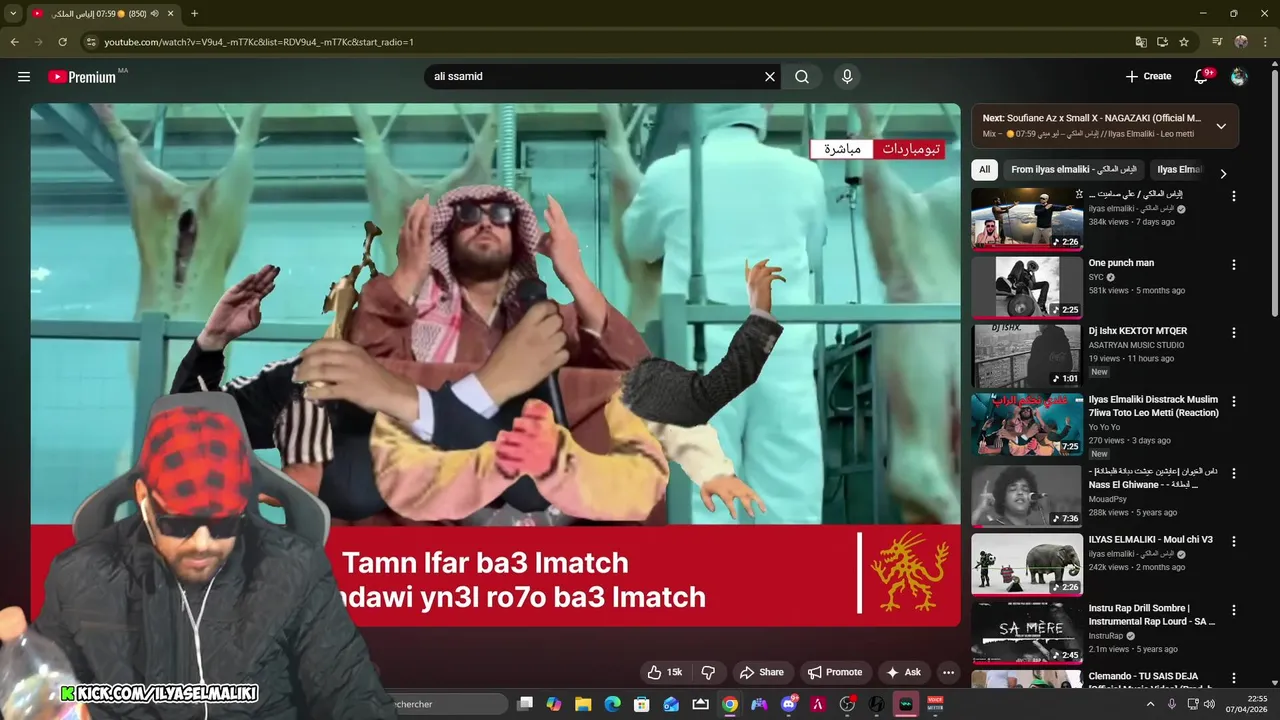Open Discord from taskbar

[789, 704]
